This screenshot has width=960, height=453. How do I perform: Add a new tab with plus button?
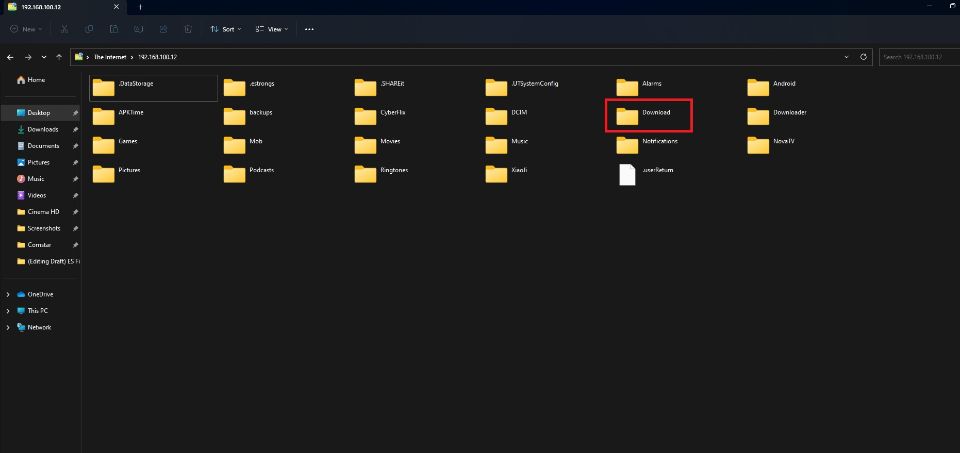tap(140, 7)
